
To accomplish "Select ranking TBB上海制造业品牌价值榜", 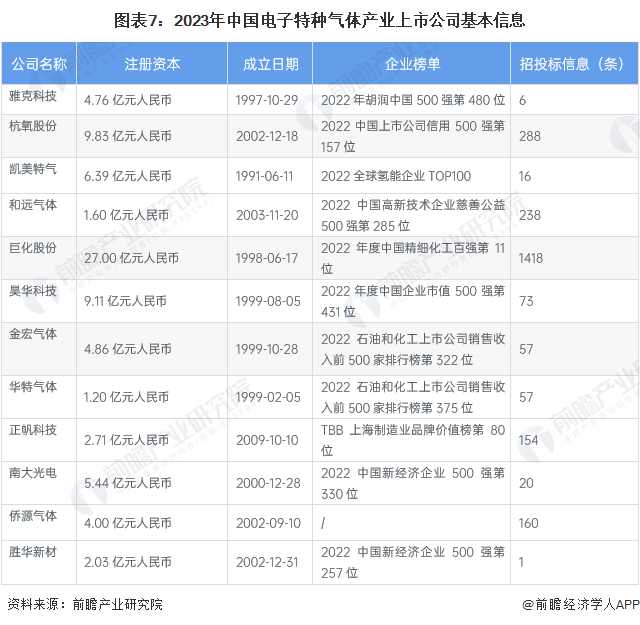I will (x=413, y=440).
